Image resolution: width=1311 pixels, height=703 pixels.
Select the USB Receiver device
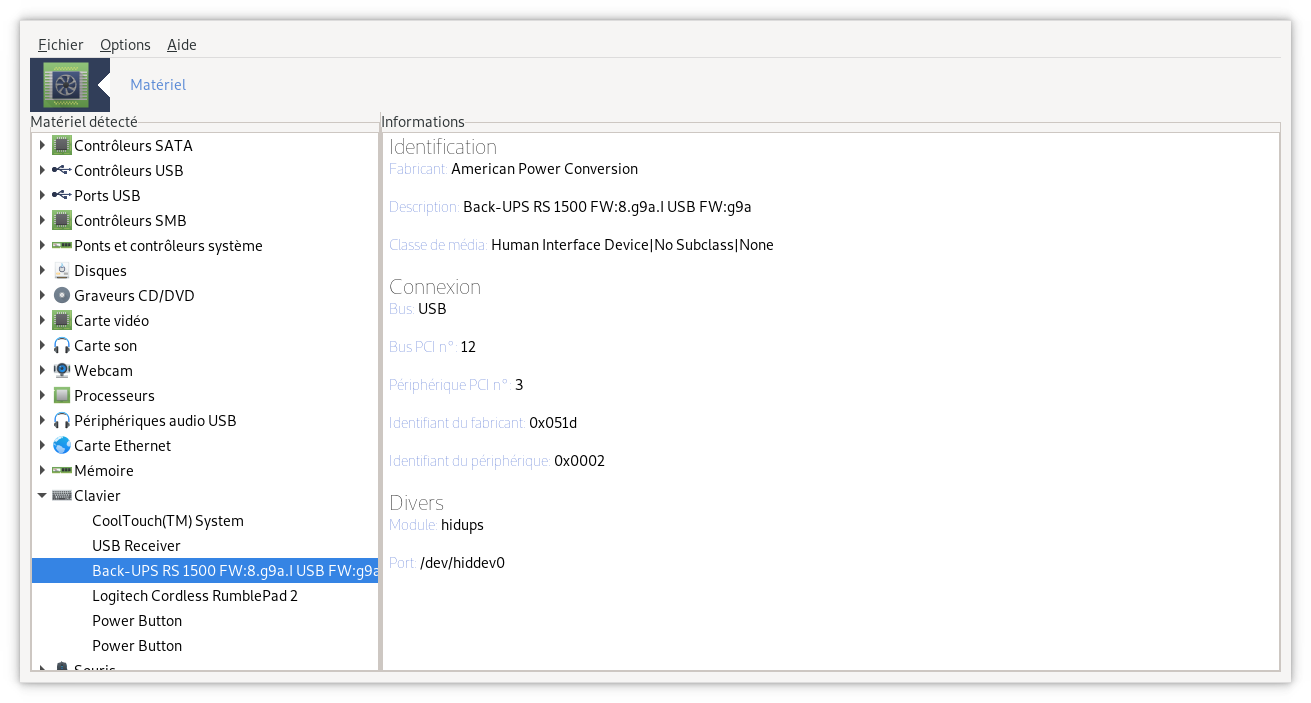click(x=136, y=546)
